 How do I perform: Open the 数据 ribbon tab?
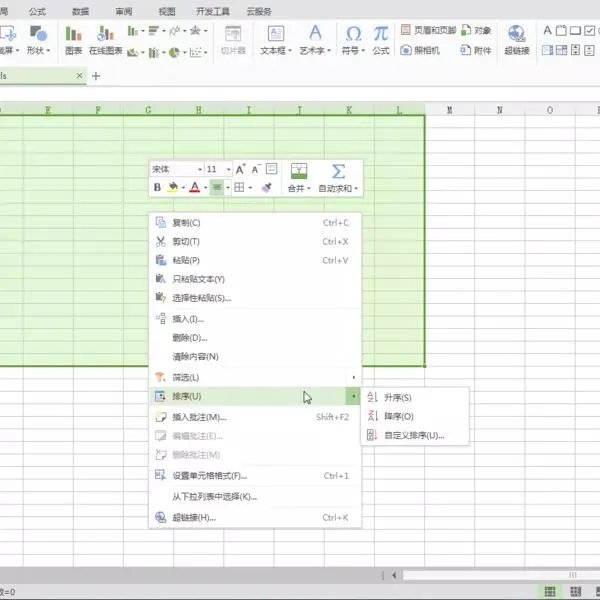pos(80,11)
